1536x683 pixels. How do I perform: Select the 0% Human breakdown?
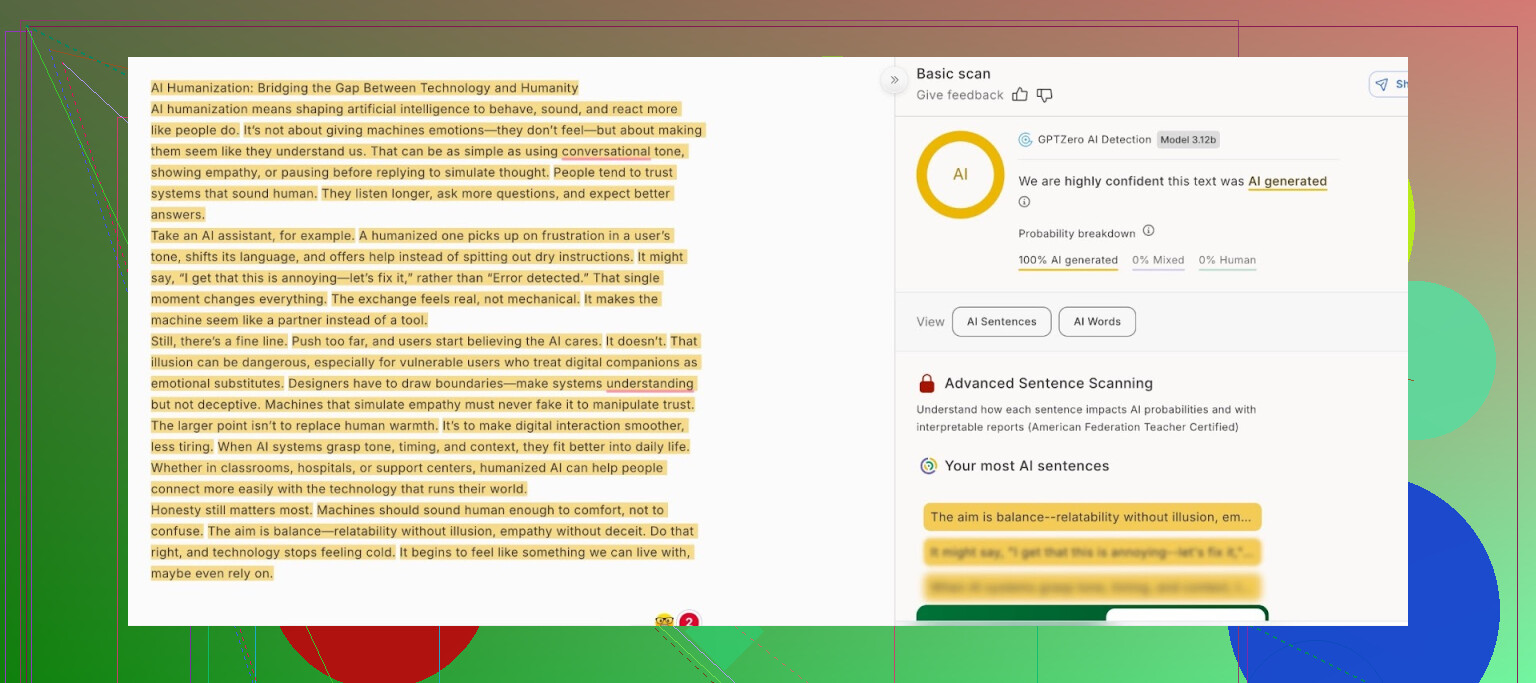pyautogui.click(x=1227, y=260)
